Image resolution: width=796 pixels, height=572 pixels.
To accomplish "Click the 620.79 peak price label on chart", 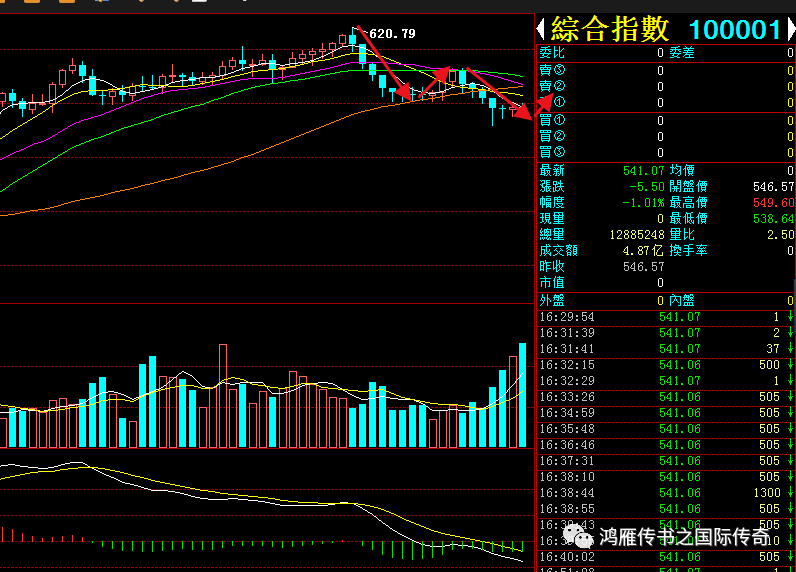I will coord(392,34).
